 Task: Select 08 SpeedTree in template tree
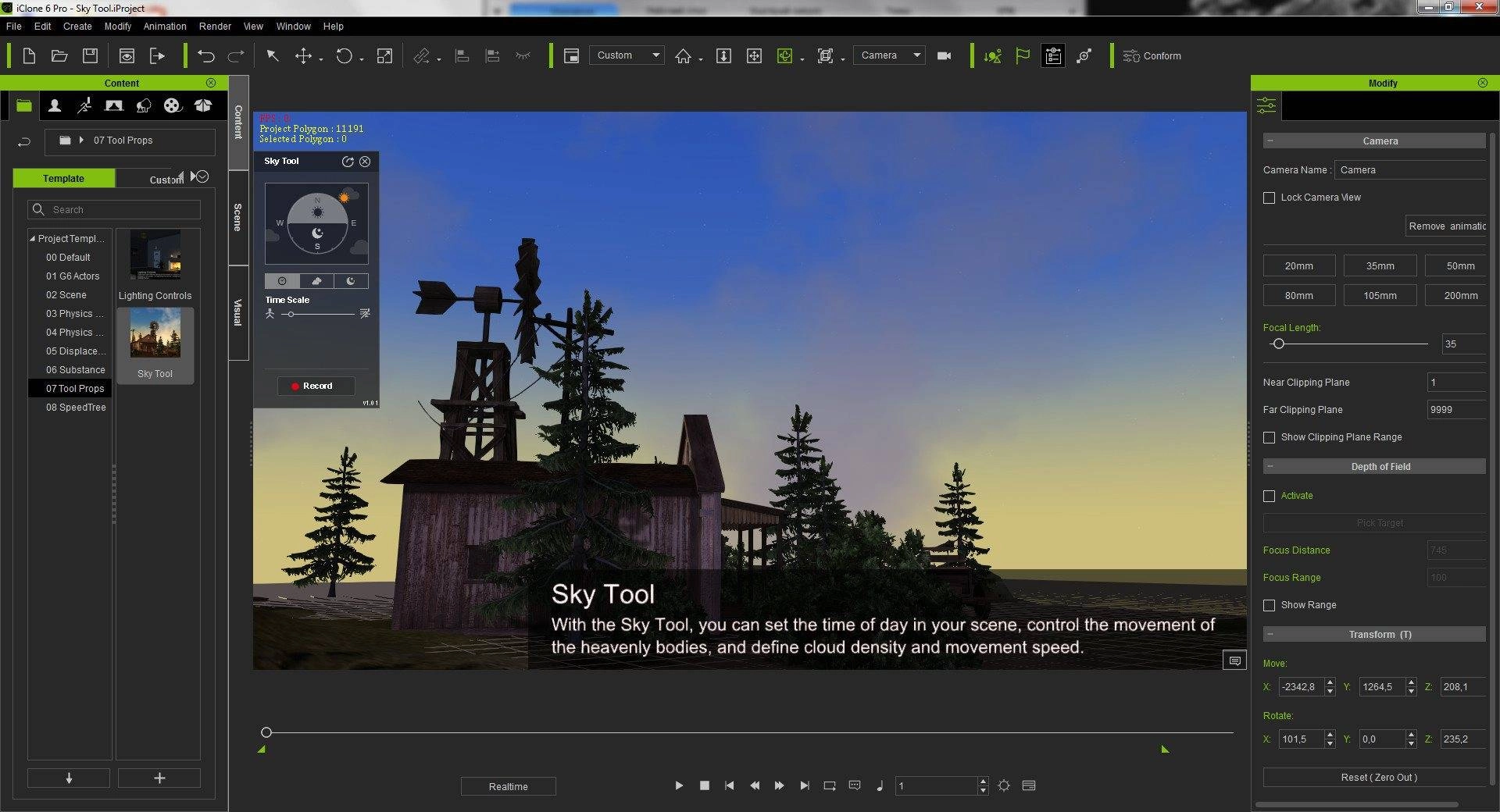[x=75, y=408]
